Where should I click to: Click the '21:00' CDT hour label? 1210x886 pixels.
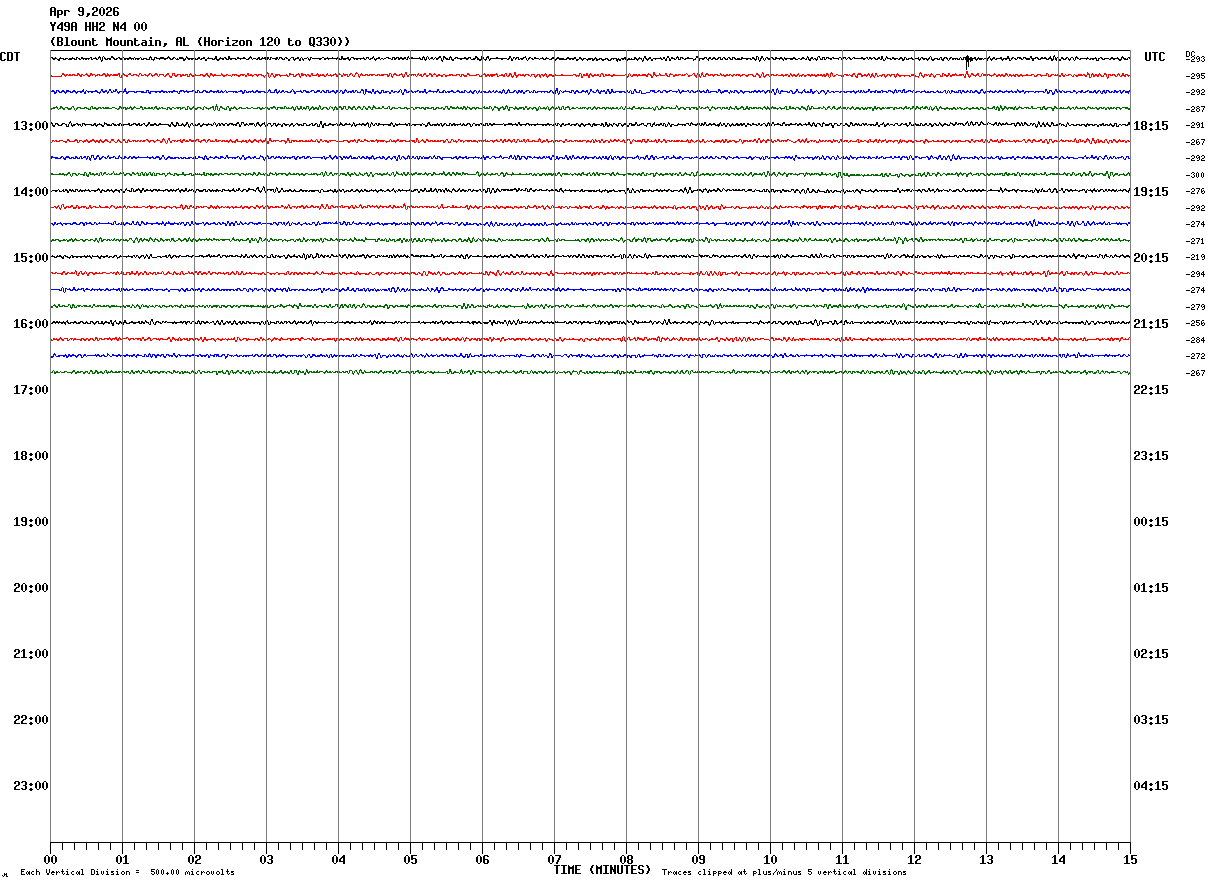pos(31,653)
